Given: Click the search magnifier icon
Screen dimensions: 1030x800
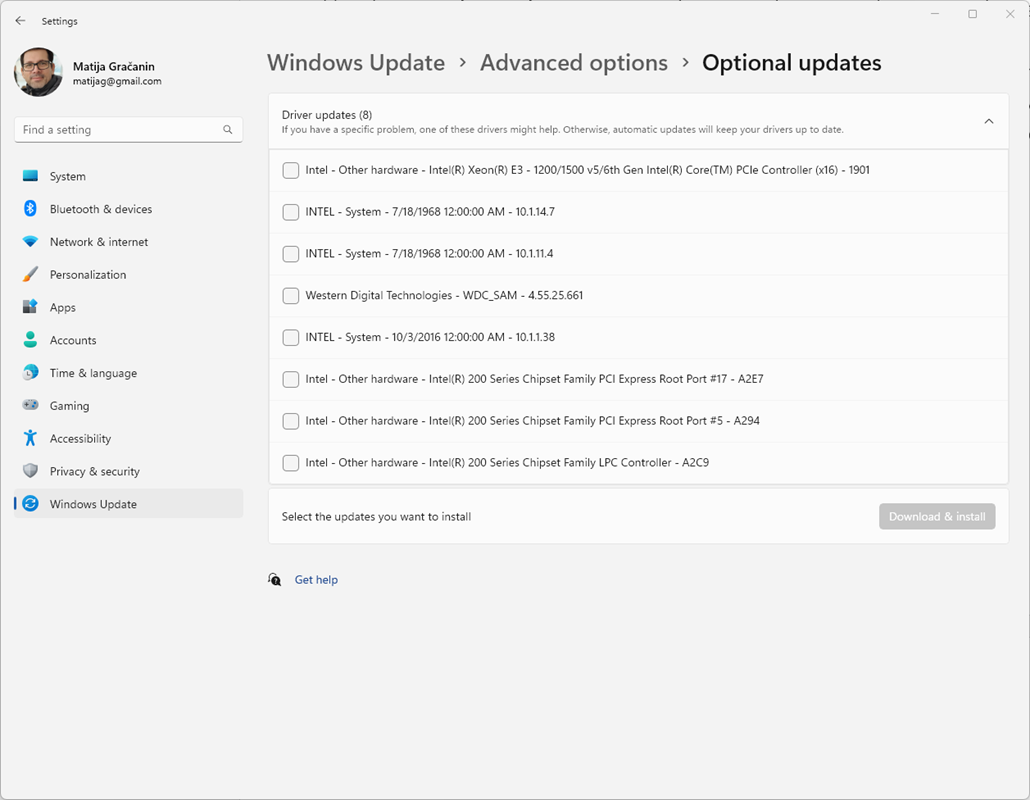Looking at the screenshot, I should coord(228,130).
